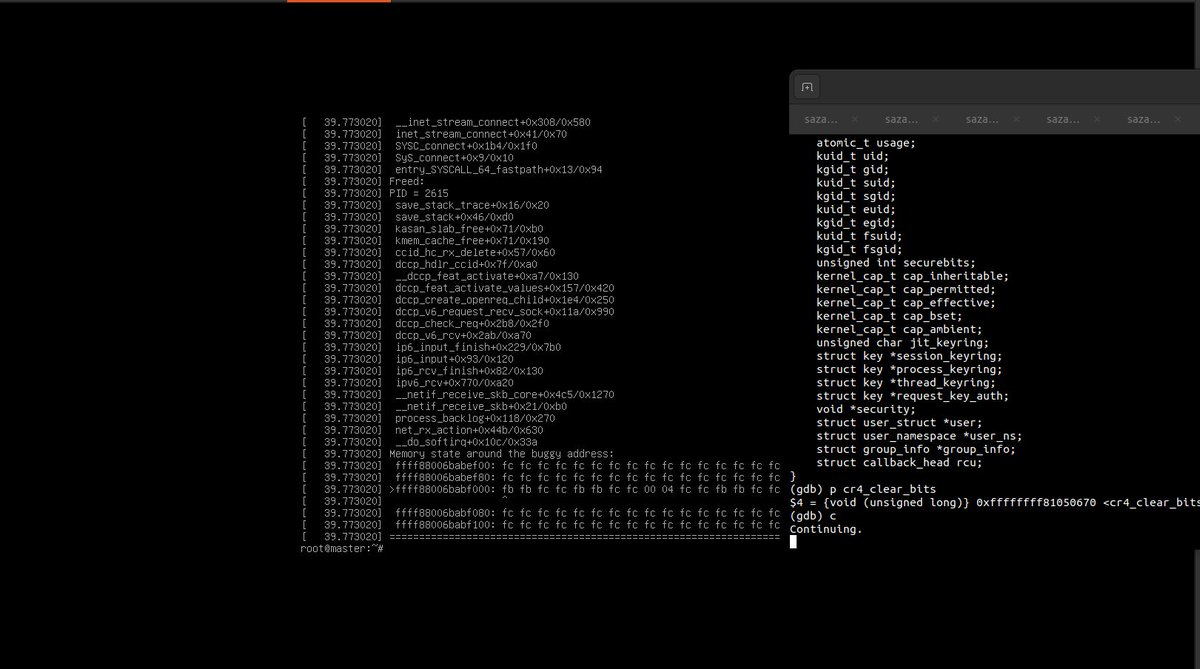This screenshot has height=669, width=1200.
Task: Click 'struct callback_head rcu;' line
Action: tap(899, 463)
